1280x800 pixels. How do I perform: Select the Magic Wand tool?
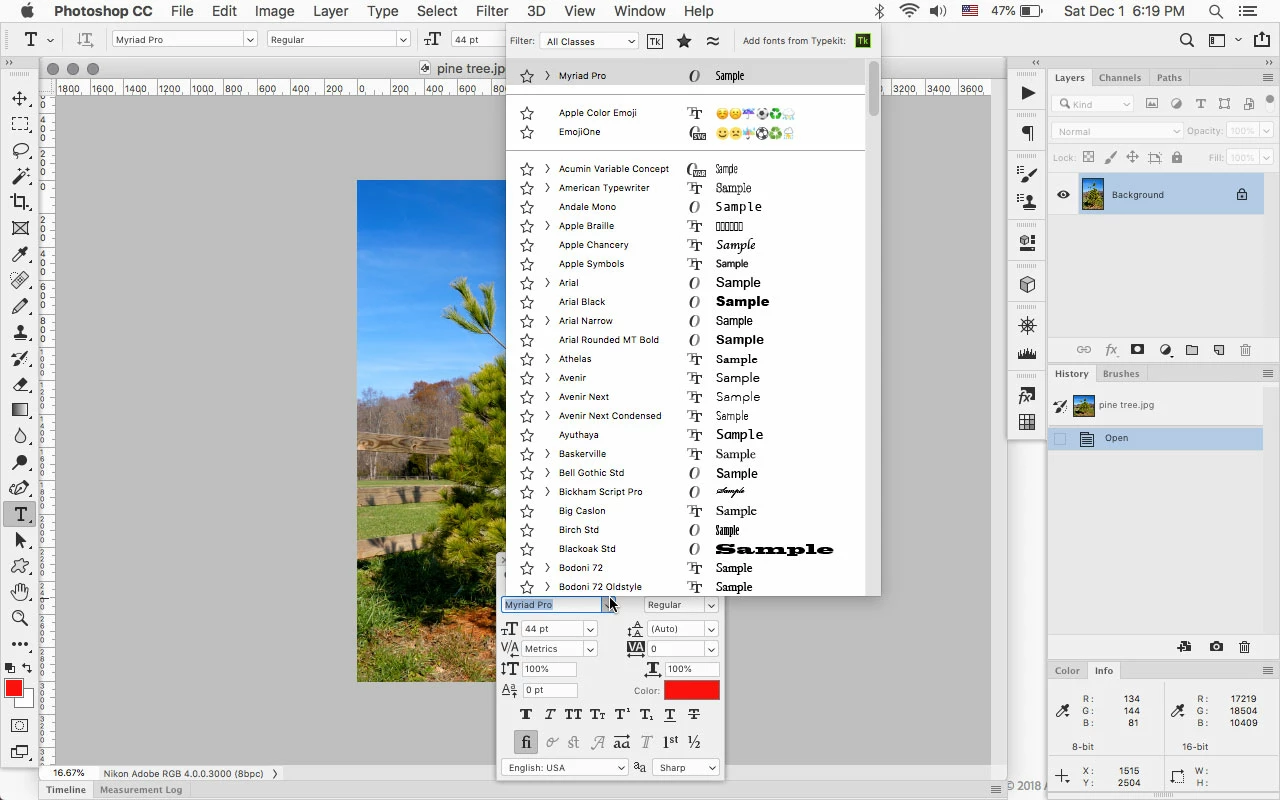tap(20, 176)
